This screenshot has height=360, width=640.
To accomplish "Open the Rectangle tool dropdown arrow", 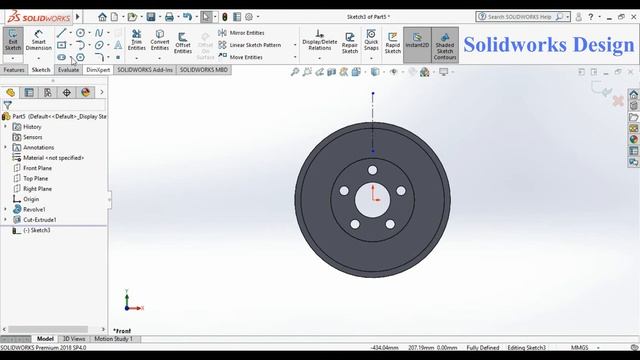I will point(70,45).
